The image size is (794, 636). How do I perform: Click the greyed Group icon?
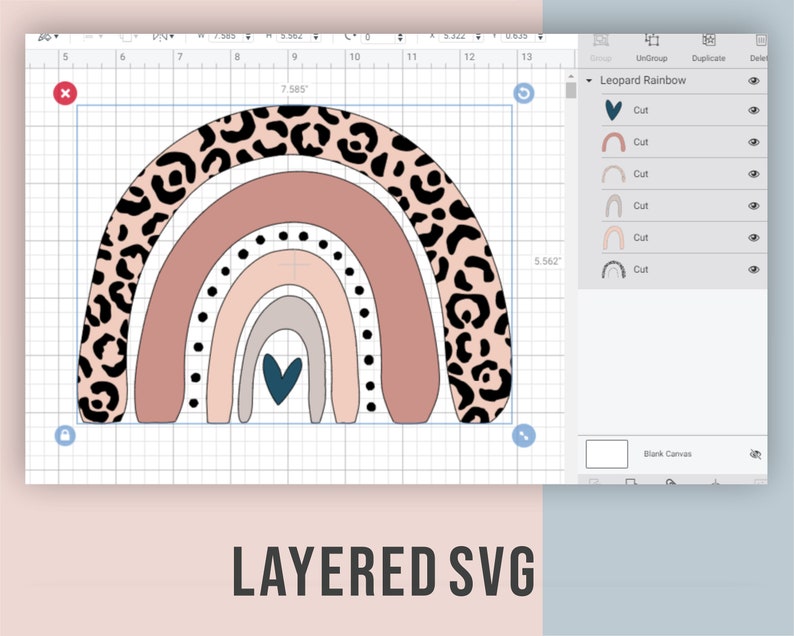click(601, 42)
